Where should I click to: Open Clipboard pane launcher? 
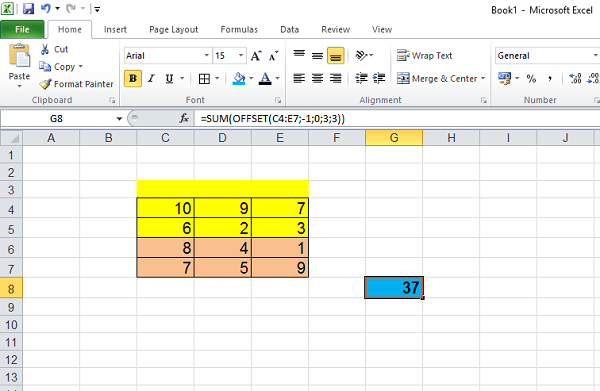click(x=112, y=100)
